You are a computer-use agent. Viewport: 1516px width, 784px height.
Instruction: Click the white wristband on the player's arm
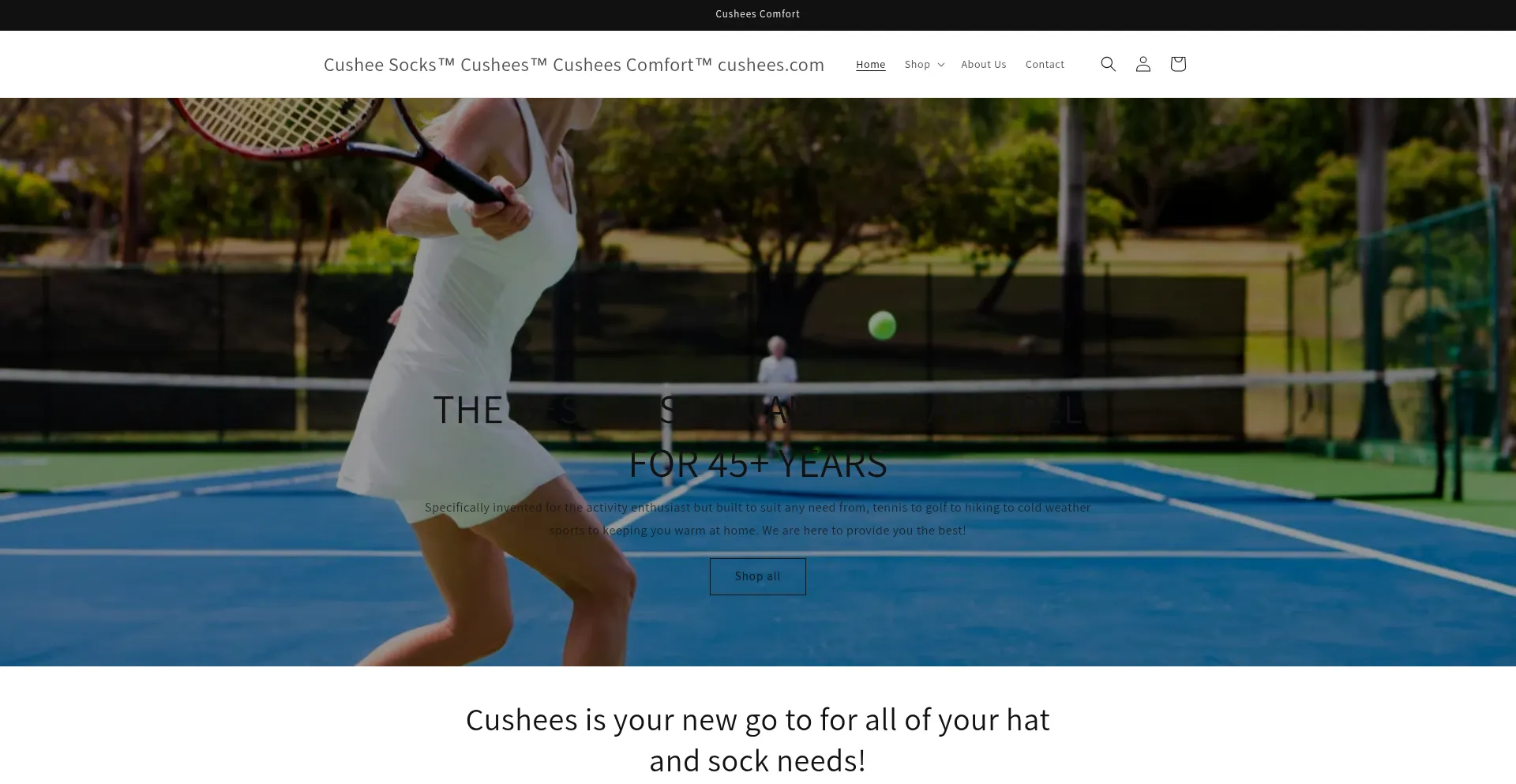(461, 213)
